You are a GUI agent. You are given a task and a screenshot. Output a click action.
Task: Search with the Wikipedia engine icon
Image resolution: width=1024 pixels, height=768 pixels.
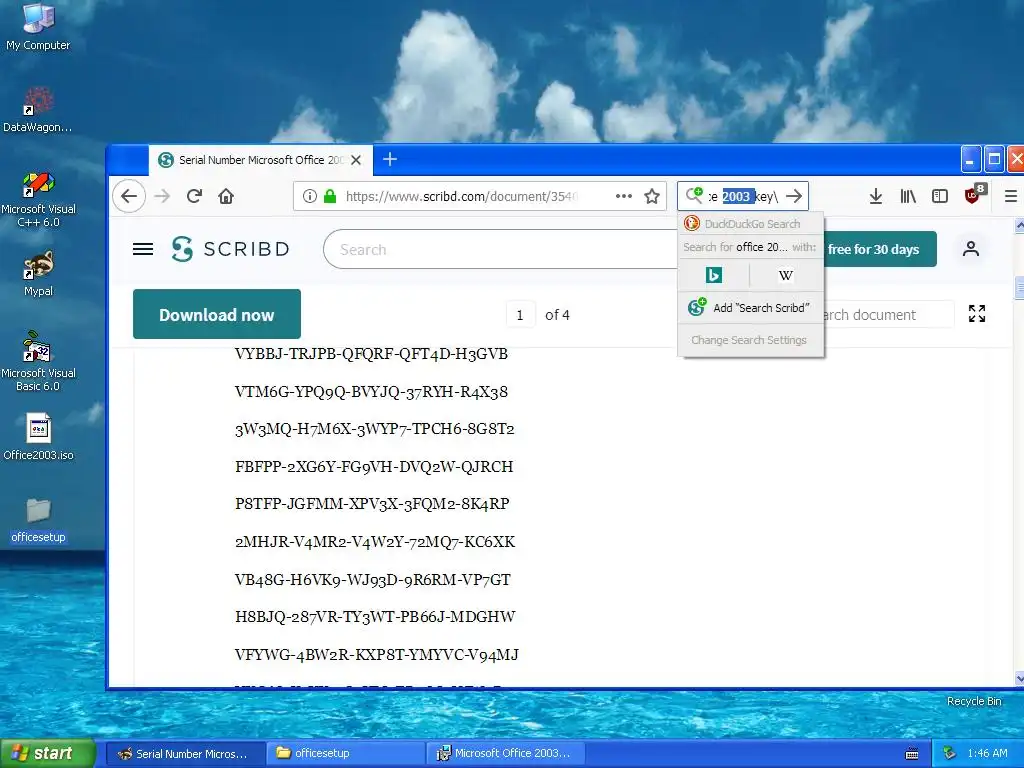point(786,275)
